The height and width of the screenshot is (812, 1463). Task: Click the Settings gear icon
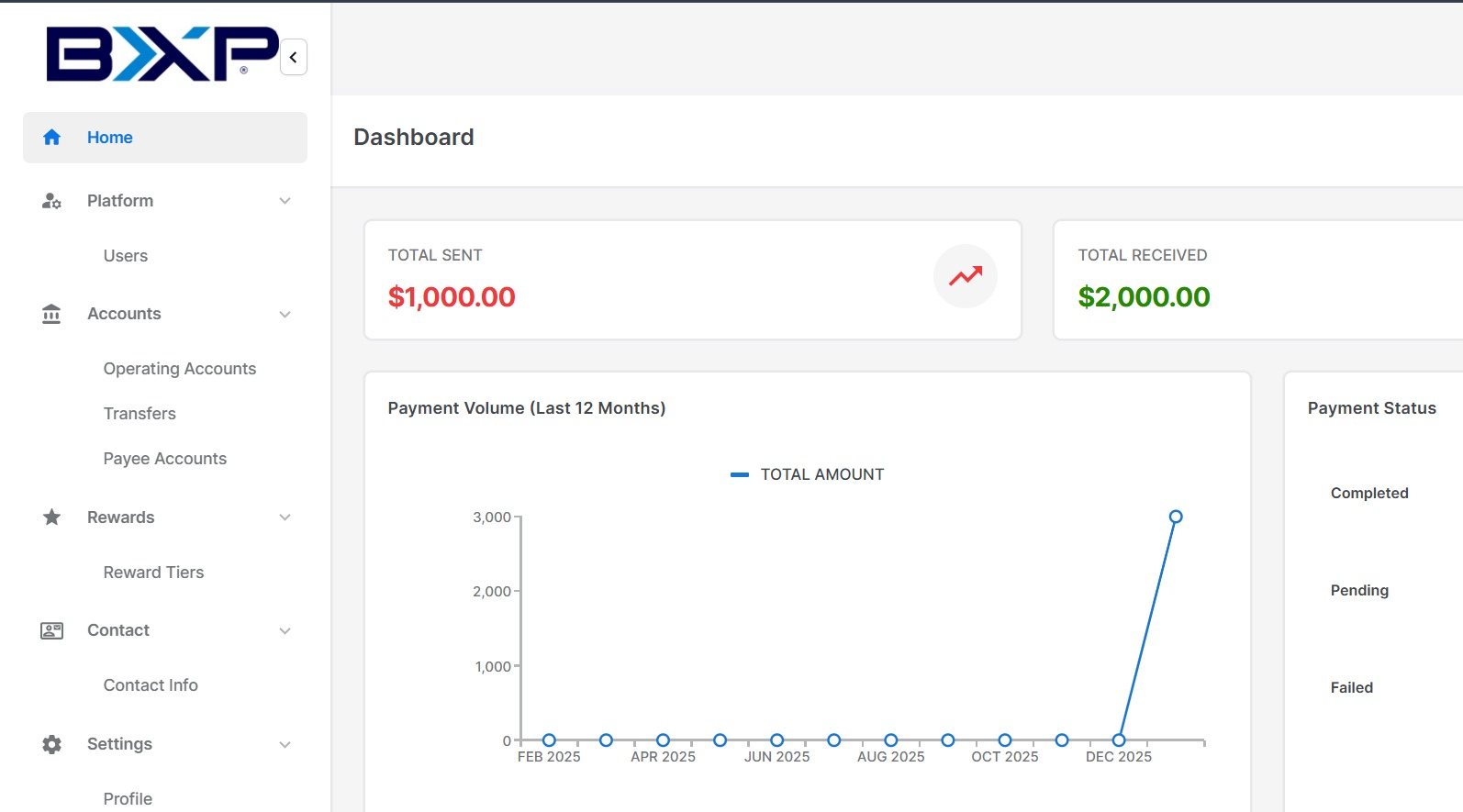pos(51,744)
